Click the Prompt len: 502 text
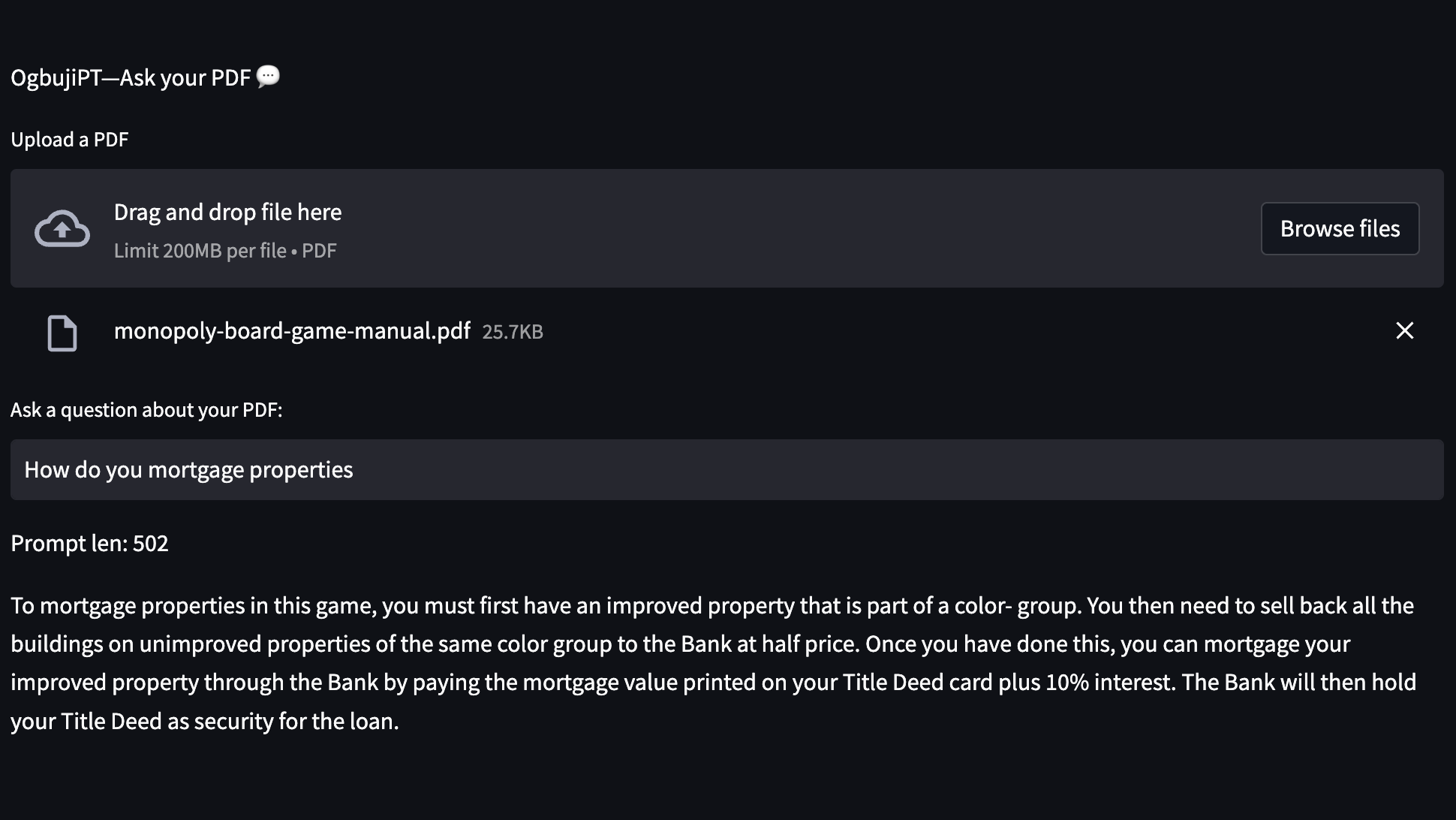 89,543
